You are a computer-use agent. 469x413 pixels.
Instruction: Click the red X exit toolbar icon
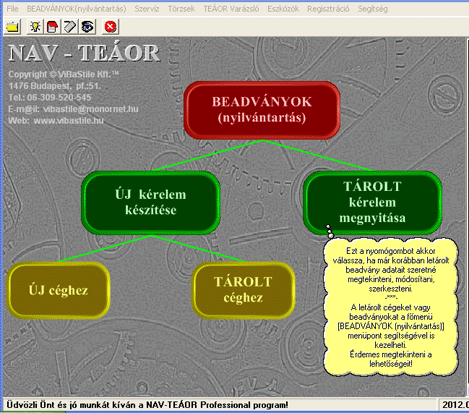click(x=110, y=27)
